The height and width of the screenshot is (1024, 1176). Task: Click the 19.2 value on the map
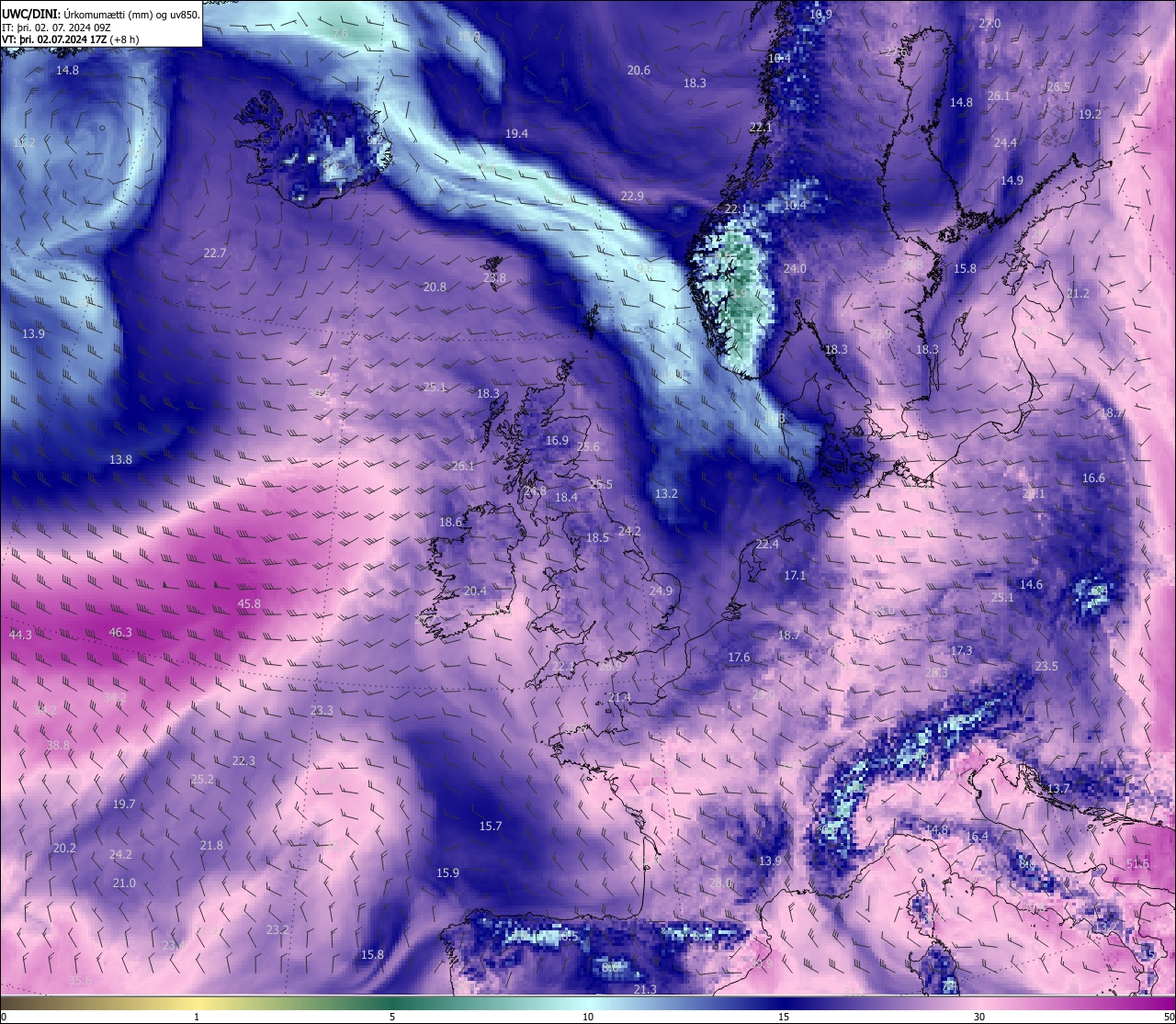click(1090, 114)
